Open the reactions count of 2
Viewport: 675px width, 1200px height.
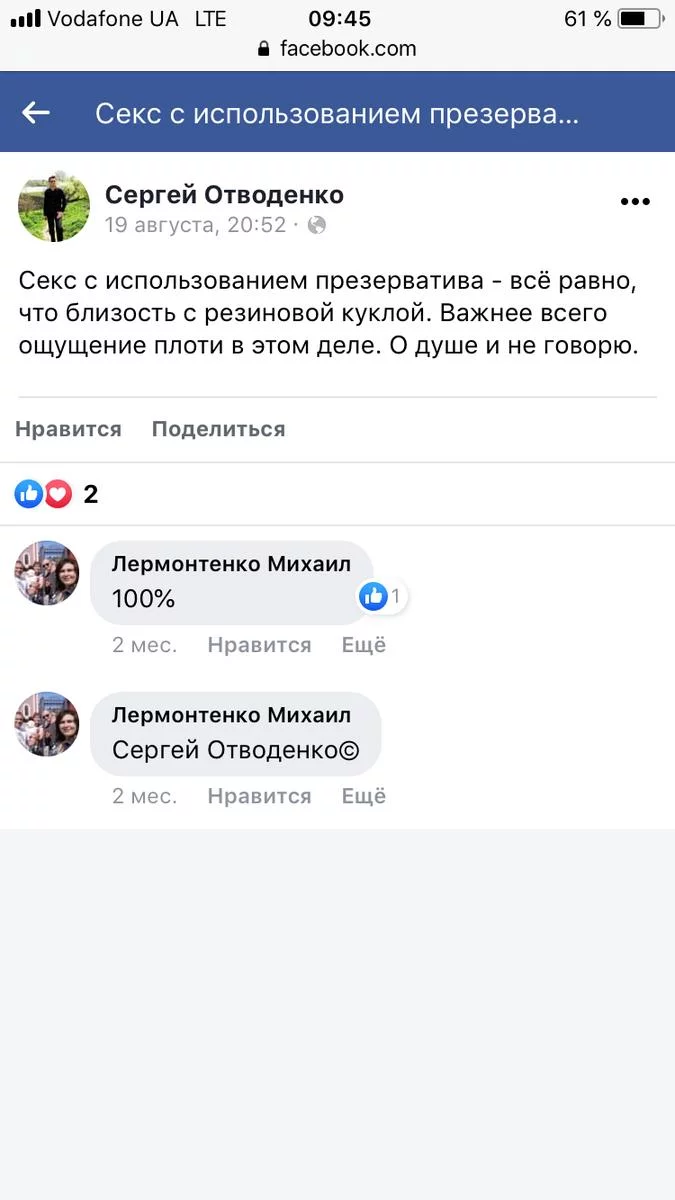[x=91, y=494]
